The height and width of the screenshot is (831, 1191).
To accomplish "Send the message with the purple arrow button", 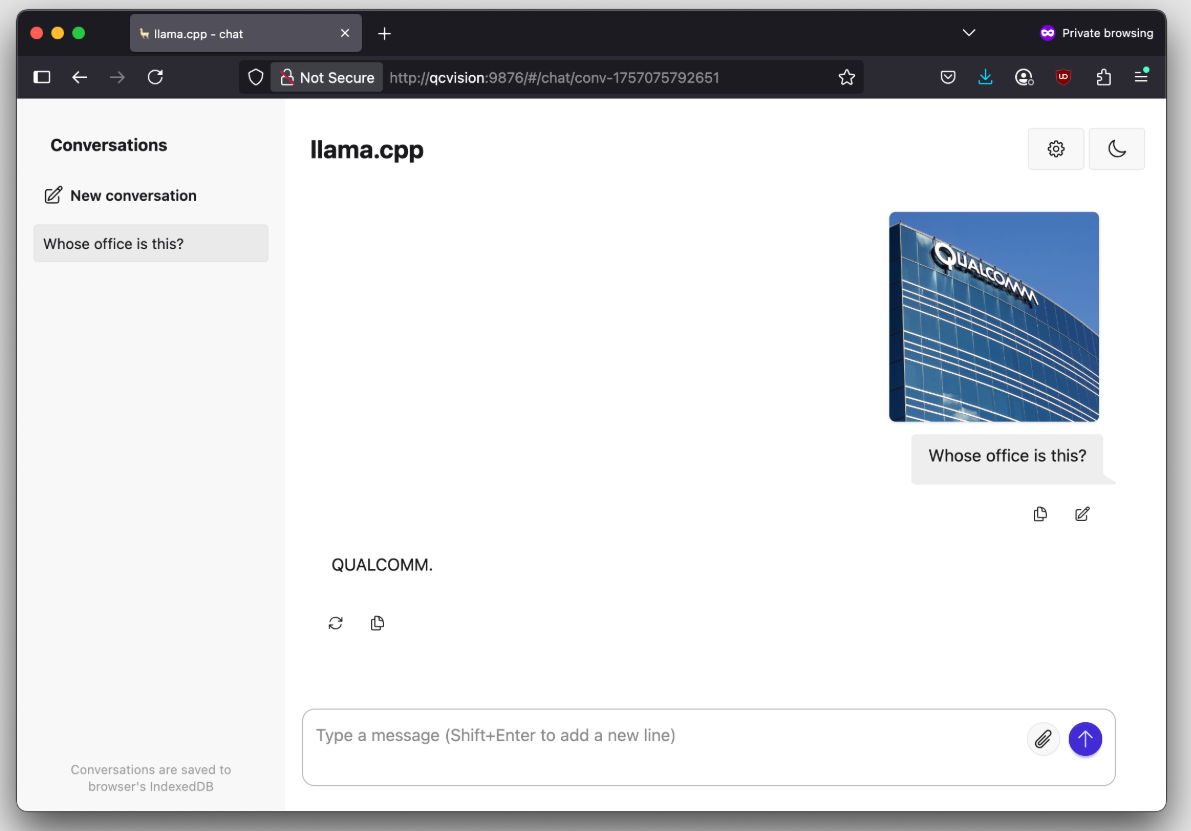I will [1085, 739].
